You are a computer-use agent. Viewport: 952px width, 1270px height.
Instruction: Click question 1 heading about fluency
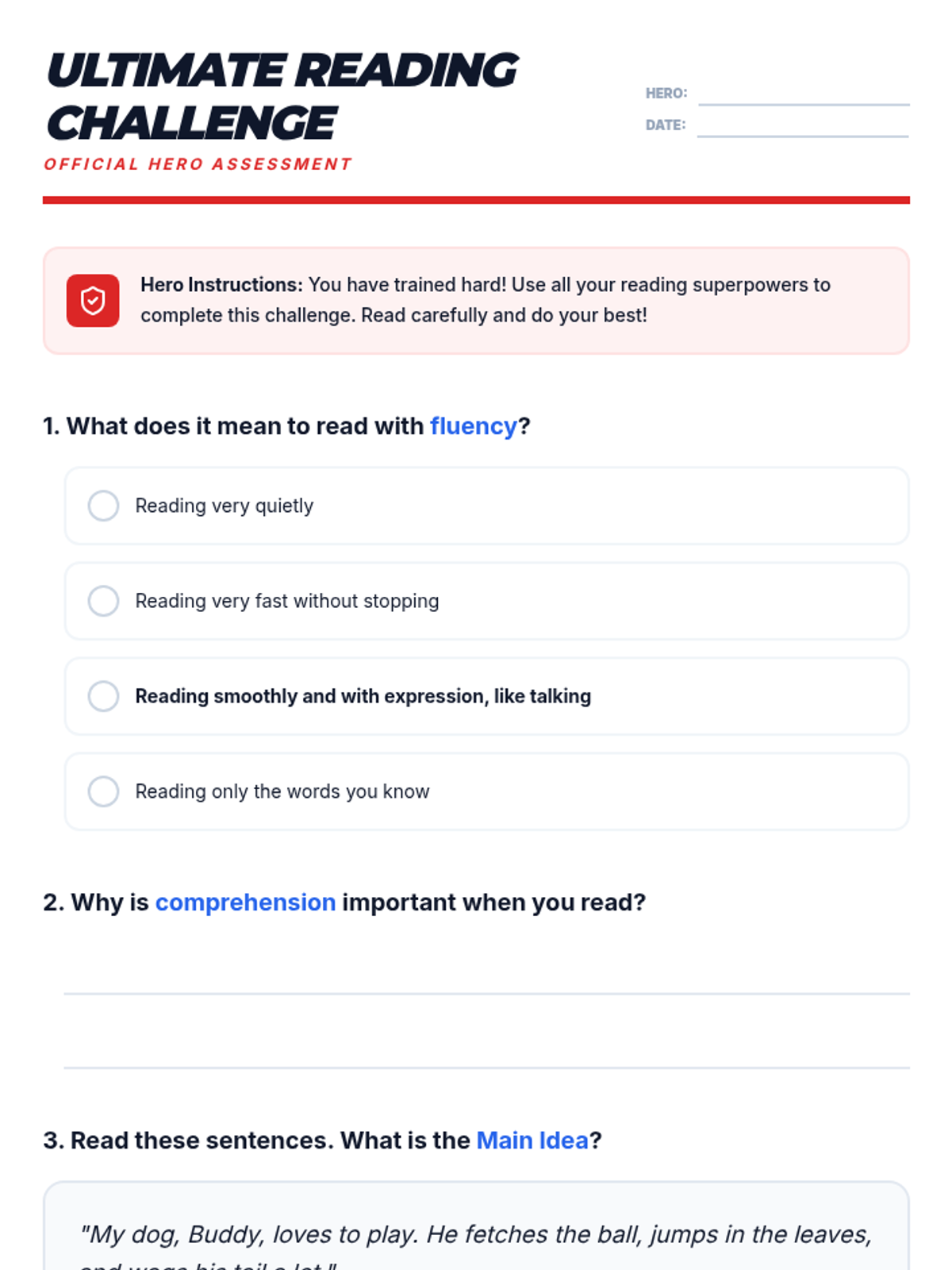coord(286,426)
